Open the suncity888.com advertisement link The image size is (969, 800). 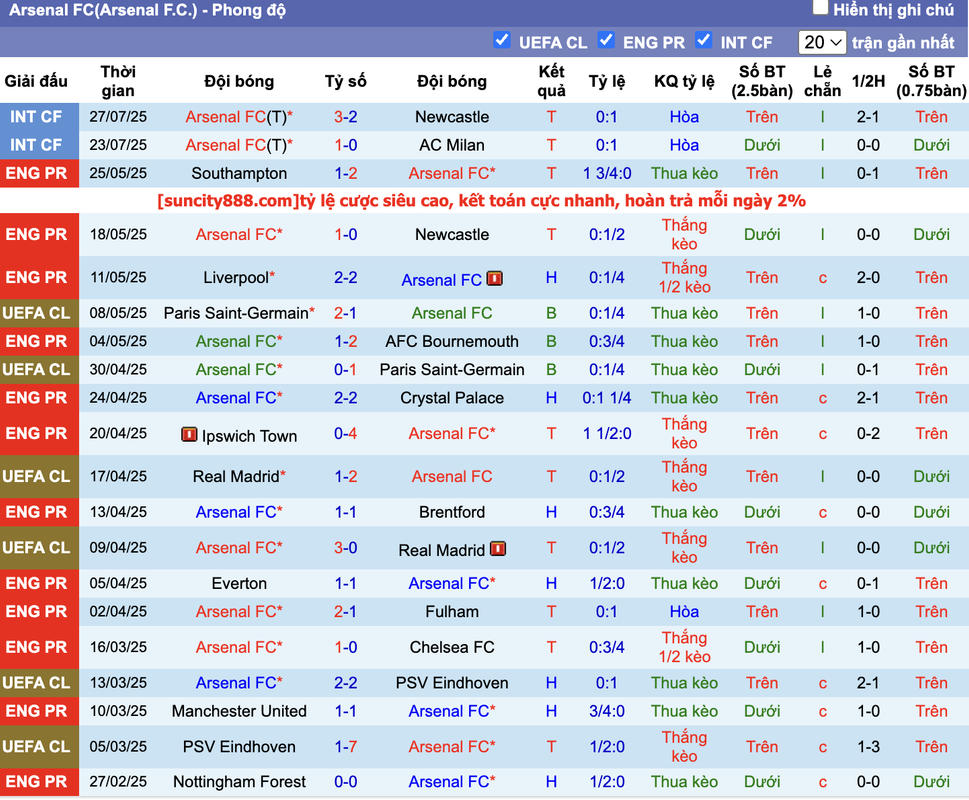[481, 201]
